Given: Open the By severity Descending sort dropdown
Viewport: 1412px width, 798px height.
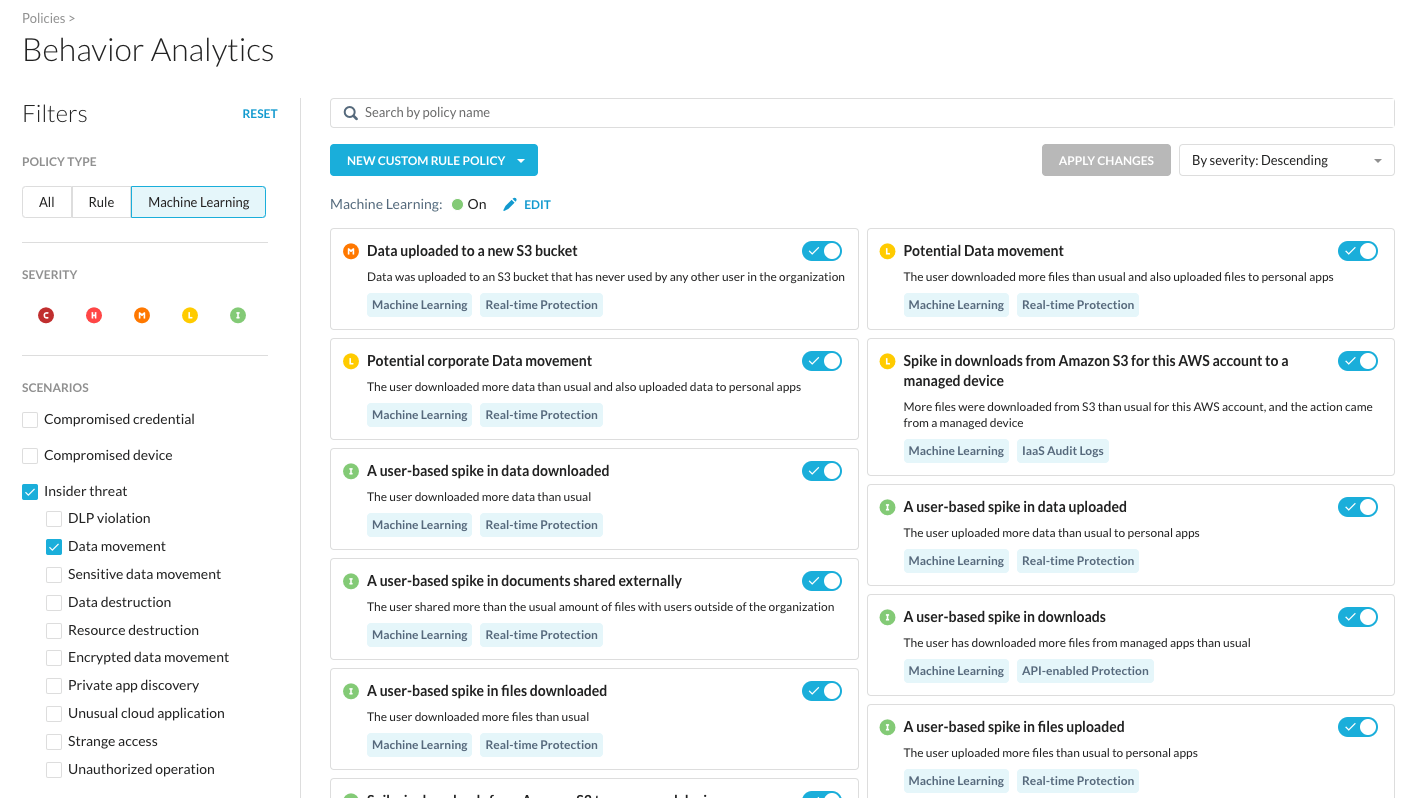Looking at the screenshot, I should [x=1287, y=159].
